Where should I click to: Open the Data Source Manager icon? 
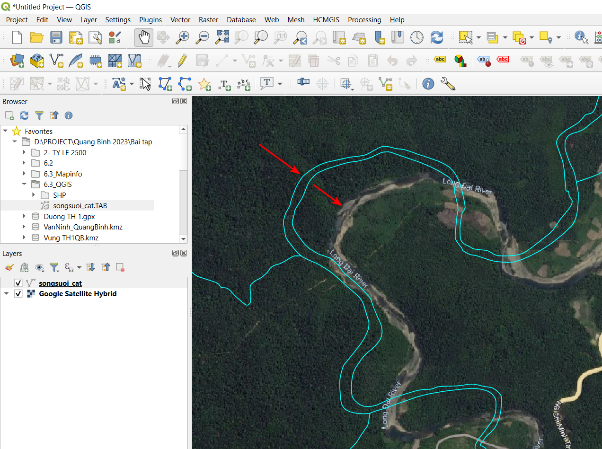point(17,61)
